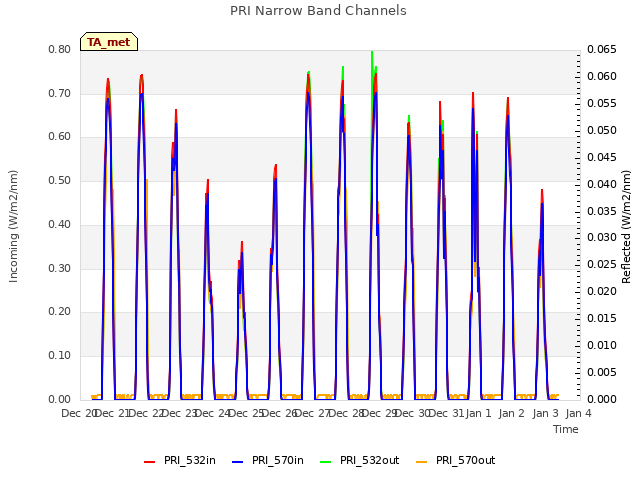This screenshot has width=640, height=480.
Task: Click the 0.040 right axis tick label
Action: point(602,184)
